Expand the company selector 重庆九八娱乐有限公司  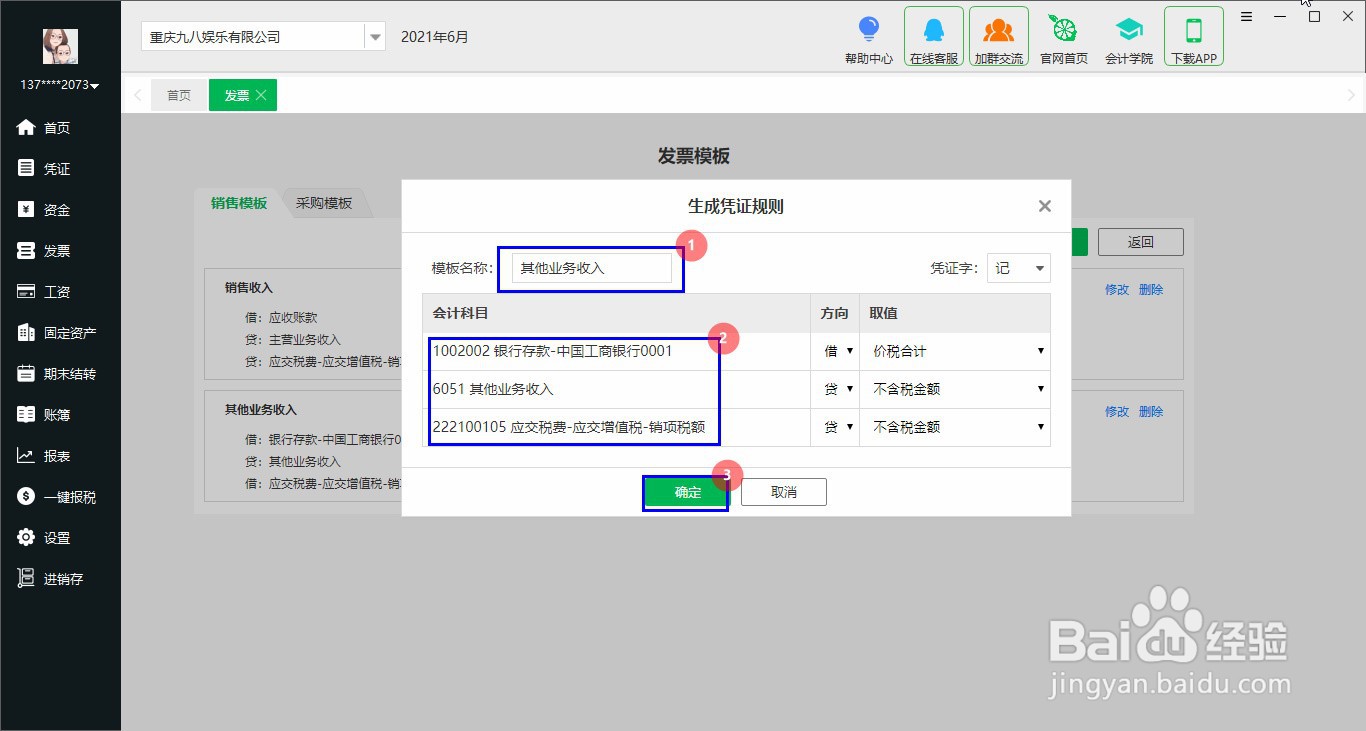click(375, 36)
